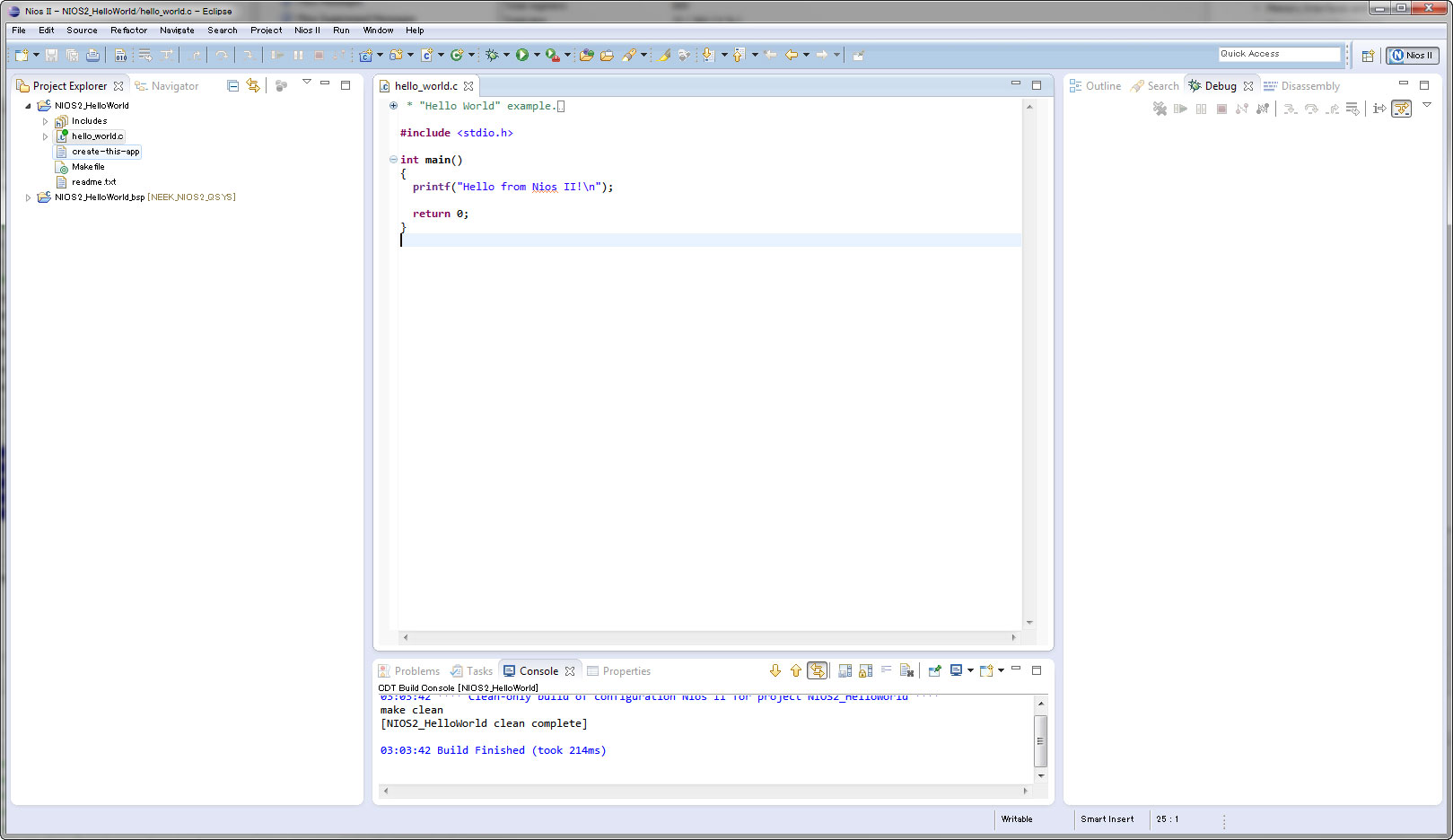Screen dimensions: 1453x840
Task: Click the Use Step Filters icon
Action: [1401, 109]
